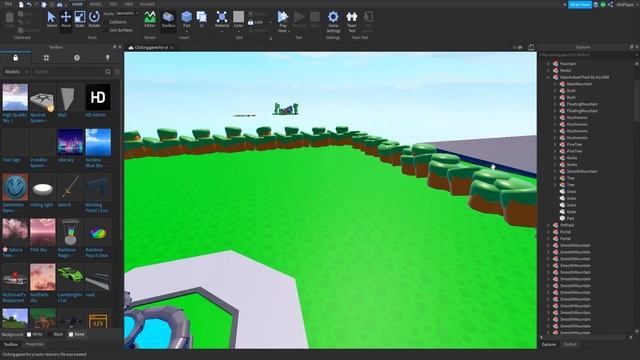
Task: Undock the Explorer panel
Action: [x=631, y=47]
